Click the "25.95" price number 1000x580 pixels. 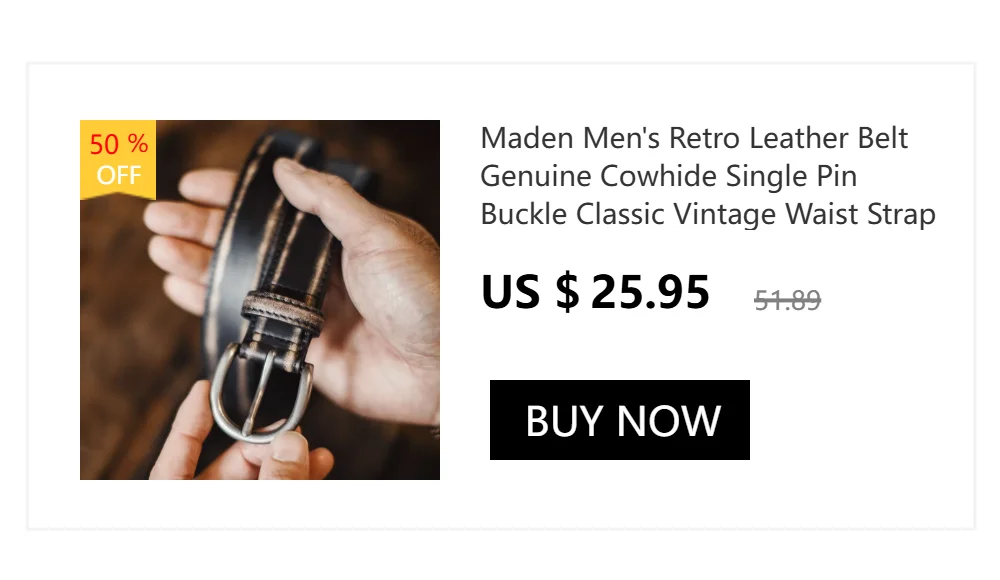tap(650, 292)
